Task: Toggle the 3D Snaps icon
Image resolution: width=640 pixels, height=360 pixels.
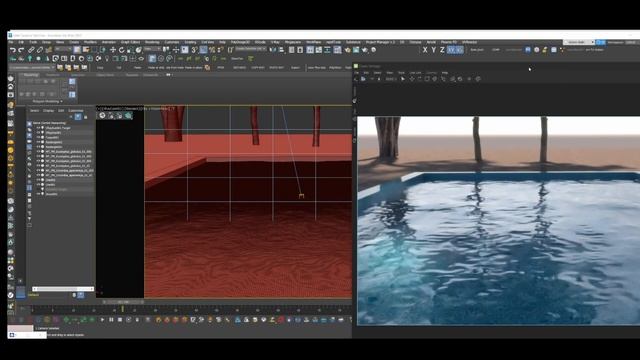Action: coord(194,50)
